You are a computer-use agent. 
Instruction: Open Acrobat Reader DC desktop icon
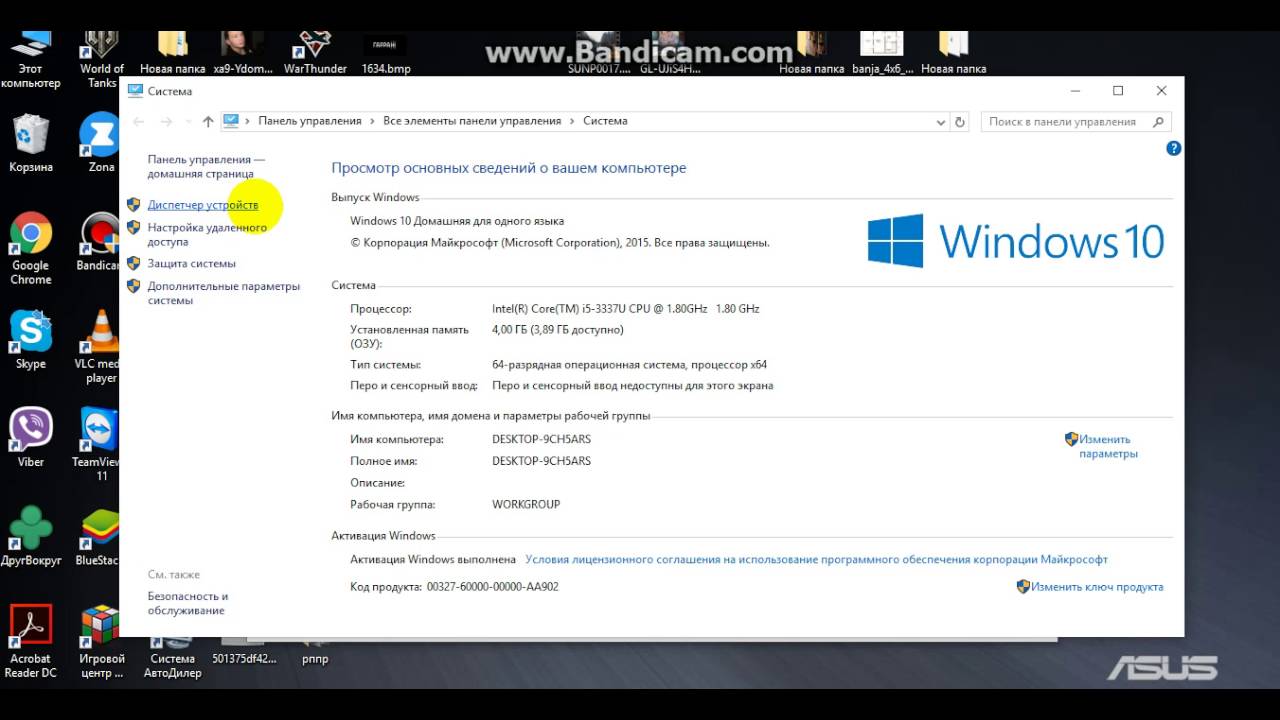[x=31, y=642]
